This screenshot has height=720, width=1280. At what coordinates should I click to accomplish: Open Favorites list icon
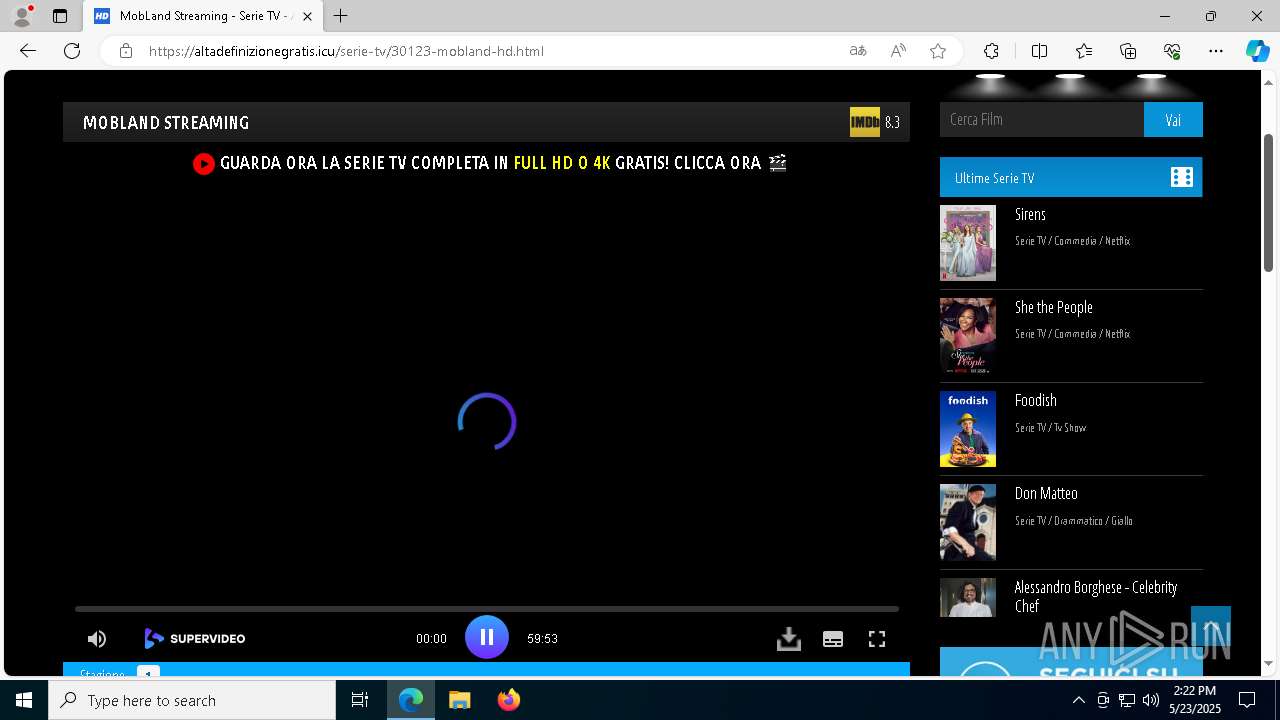[x=1084, y=51]
